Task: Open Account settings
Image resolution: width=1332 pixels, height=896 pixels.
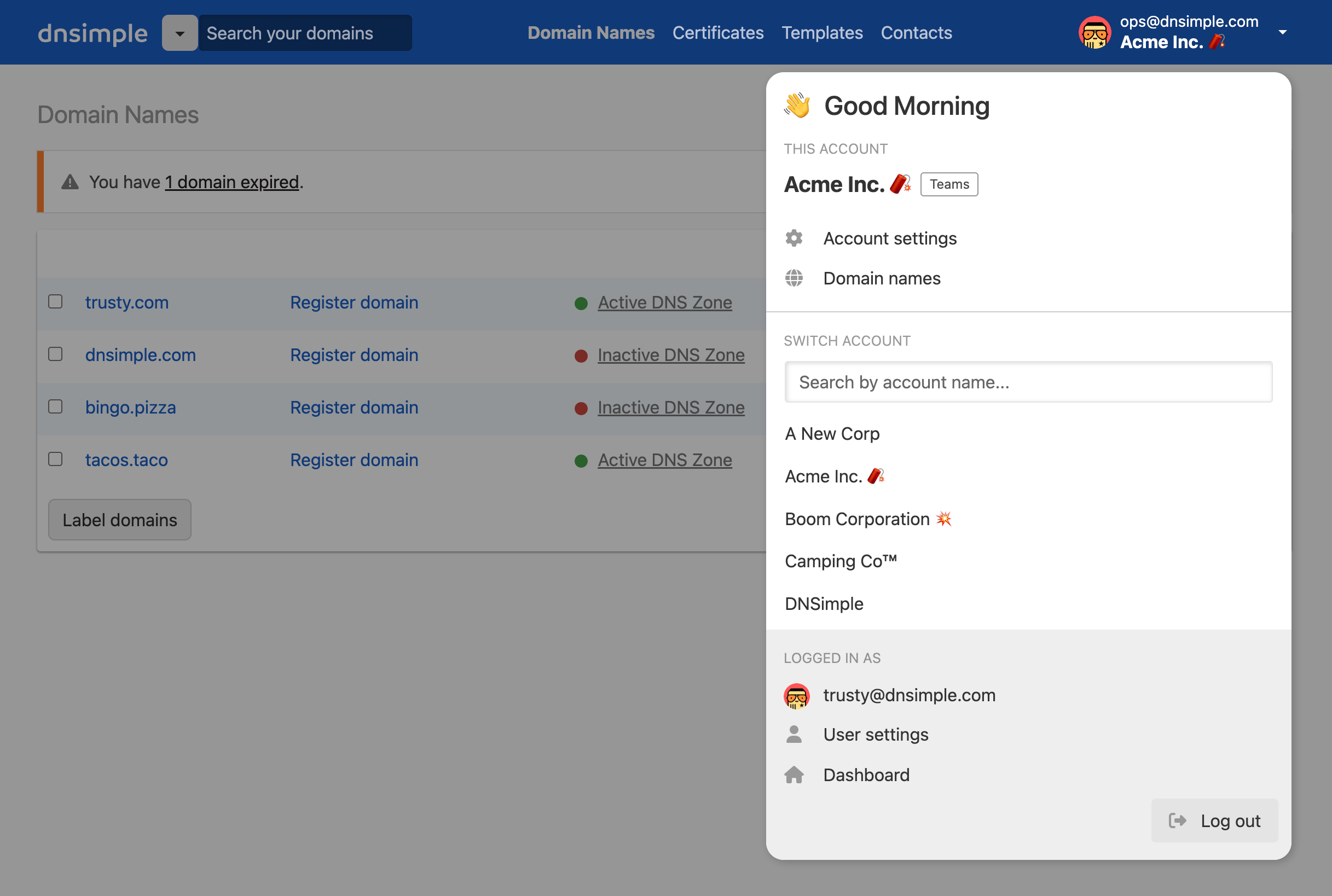Action: 889,238
